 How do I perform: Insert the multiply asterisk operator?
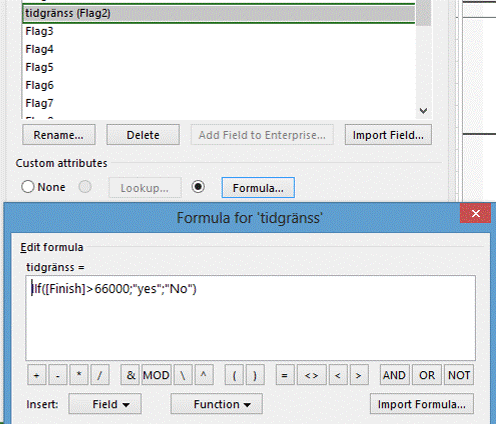coord(79,375)
